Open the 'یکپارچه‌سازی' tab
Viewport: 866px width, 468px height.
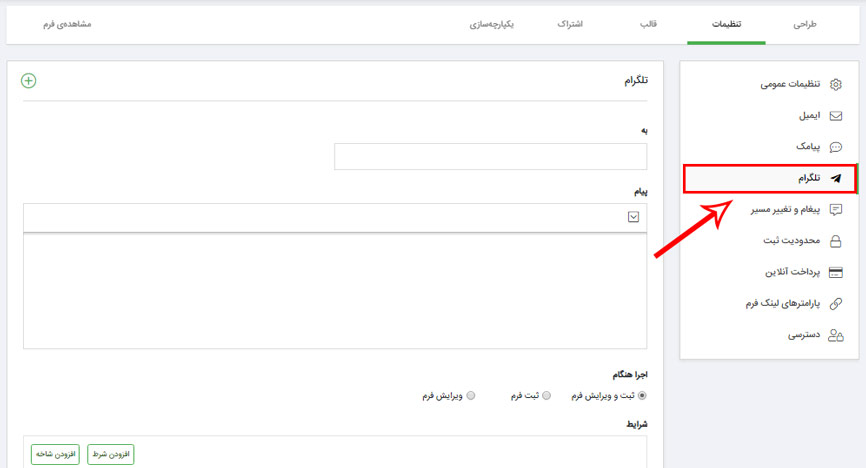[491, 23]
